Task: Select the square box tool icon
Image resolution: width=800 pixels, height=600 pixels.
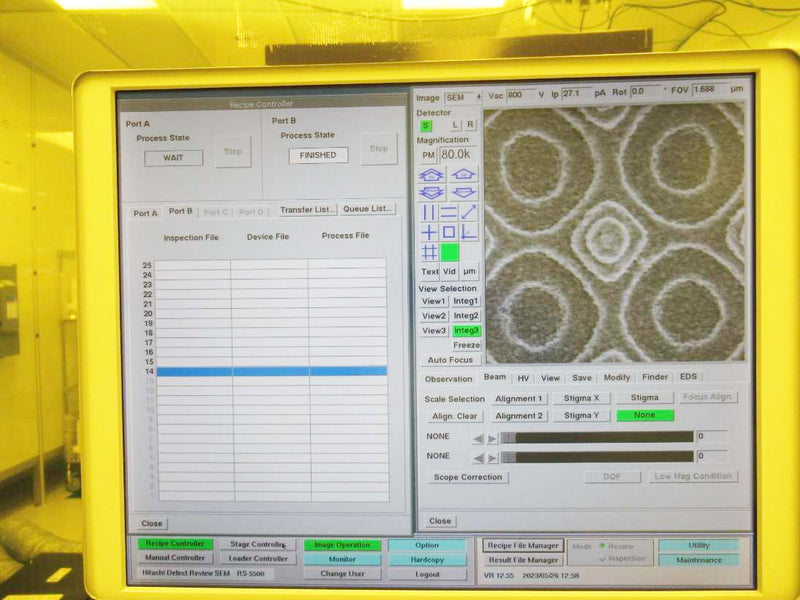Action: click(449, 232)
